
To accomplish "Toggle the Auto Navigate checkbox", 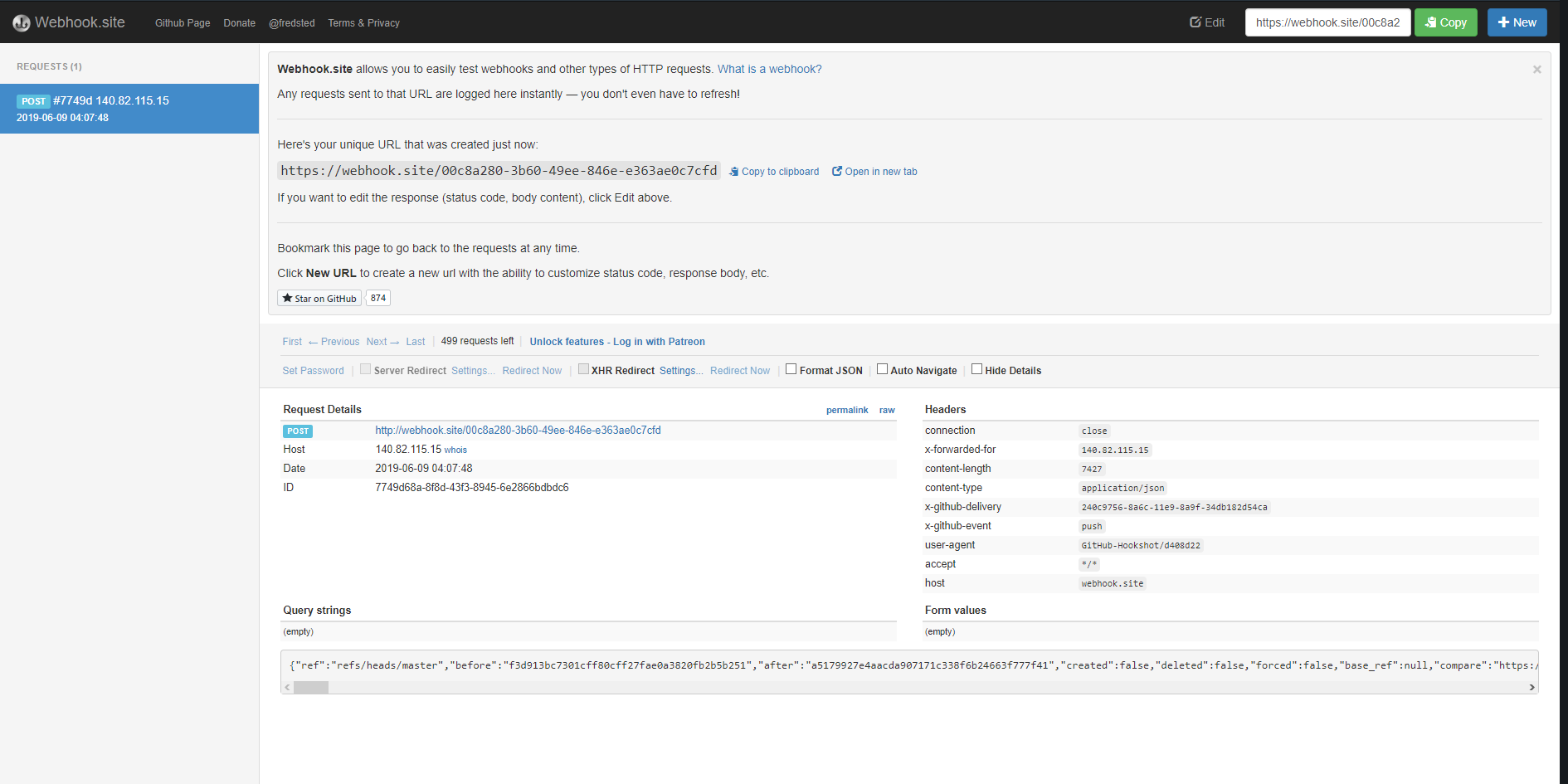I will pos(883,370).
